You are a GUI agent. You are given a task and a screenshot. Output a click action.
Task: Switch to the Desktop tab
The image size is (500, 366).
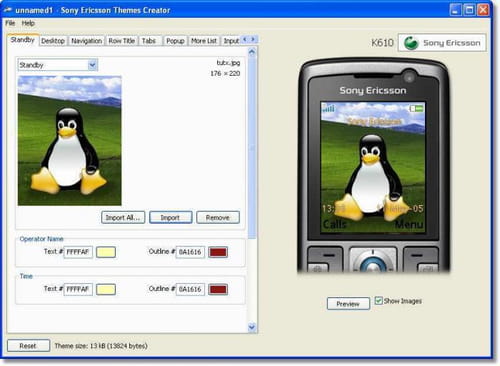point(53,41)
